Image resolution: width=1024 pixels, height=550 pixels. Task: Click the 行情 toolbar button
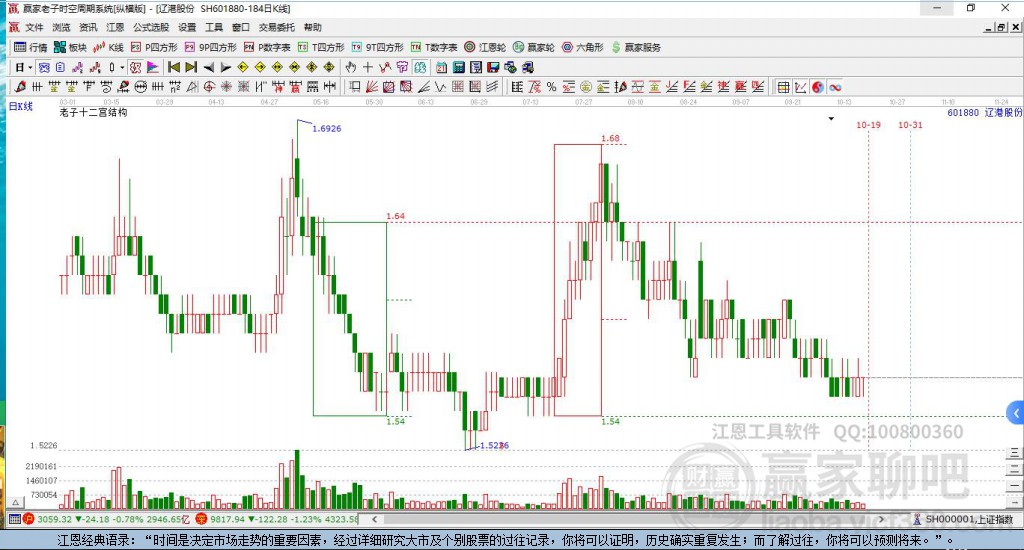click(31, 47)
